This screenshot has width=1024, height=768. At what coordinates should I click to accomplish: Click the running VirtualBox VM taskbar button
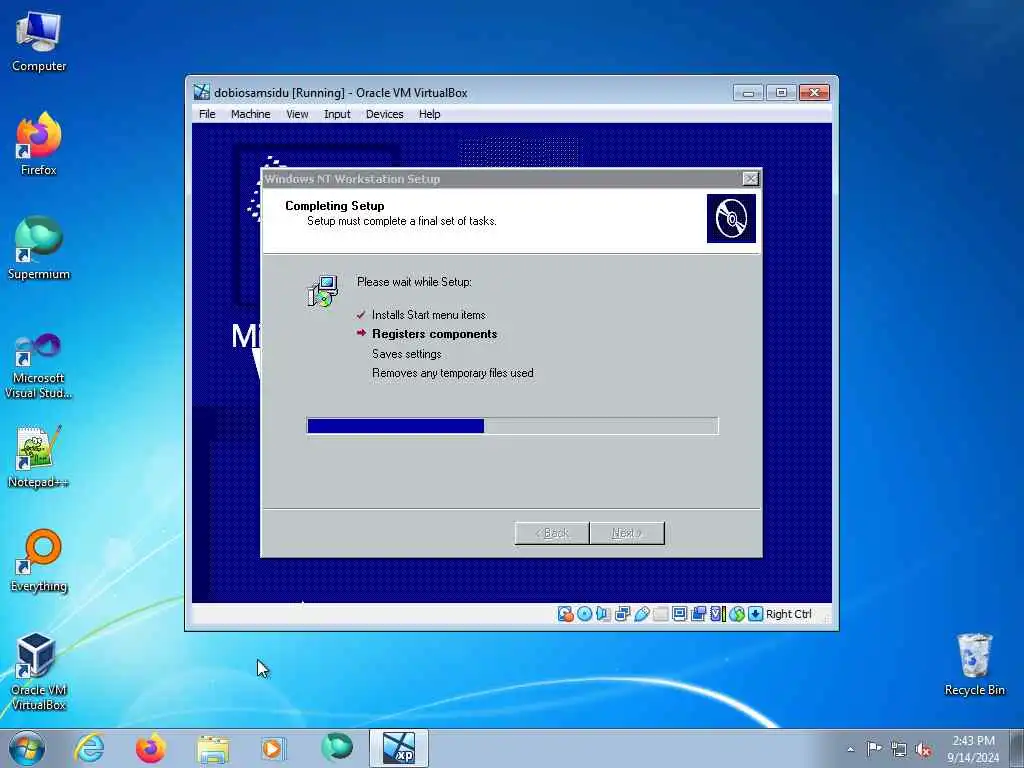tap(398, 748)
